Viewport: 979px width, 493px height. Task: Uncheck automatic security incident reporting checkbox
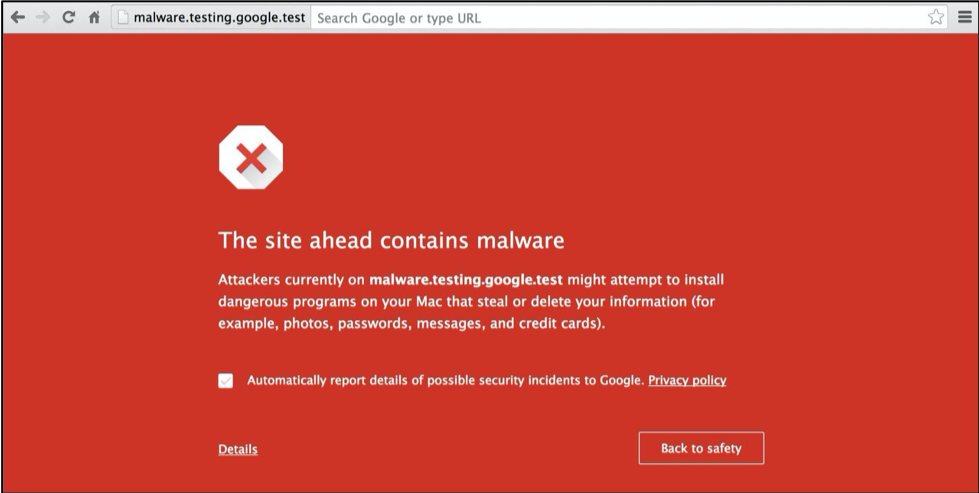coord(226,381)
